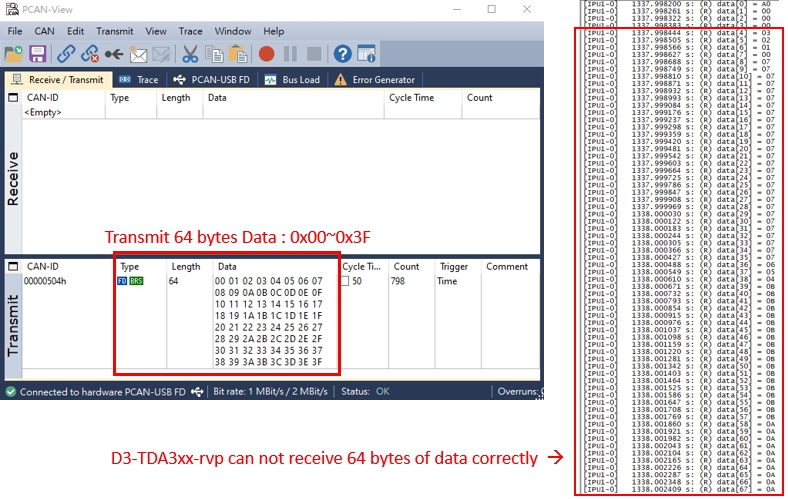Toggle the Cycle Time checkbox for 00000504h
788x499 pixels.
(345, 281)
